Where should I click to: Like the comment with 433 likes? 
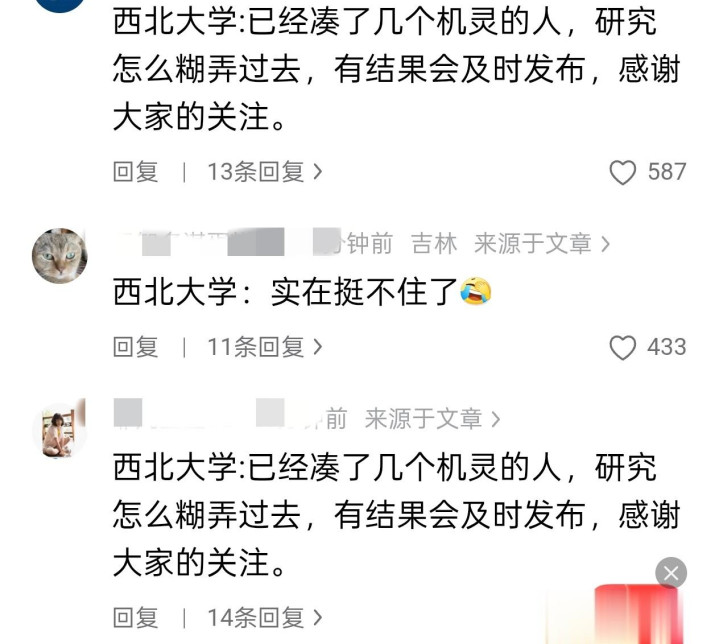pyautogui.click(x=622, y=347)
